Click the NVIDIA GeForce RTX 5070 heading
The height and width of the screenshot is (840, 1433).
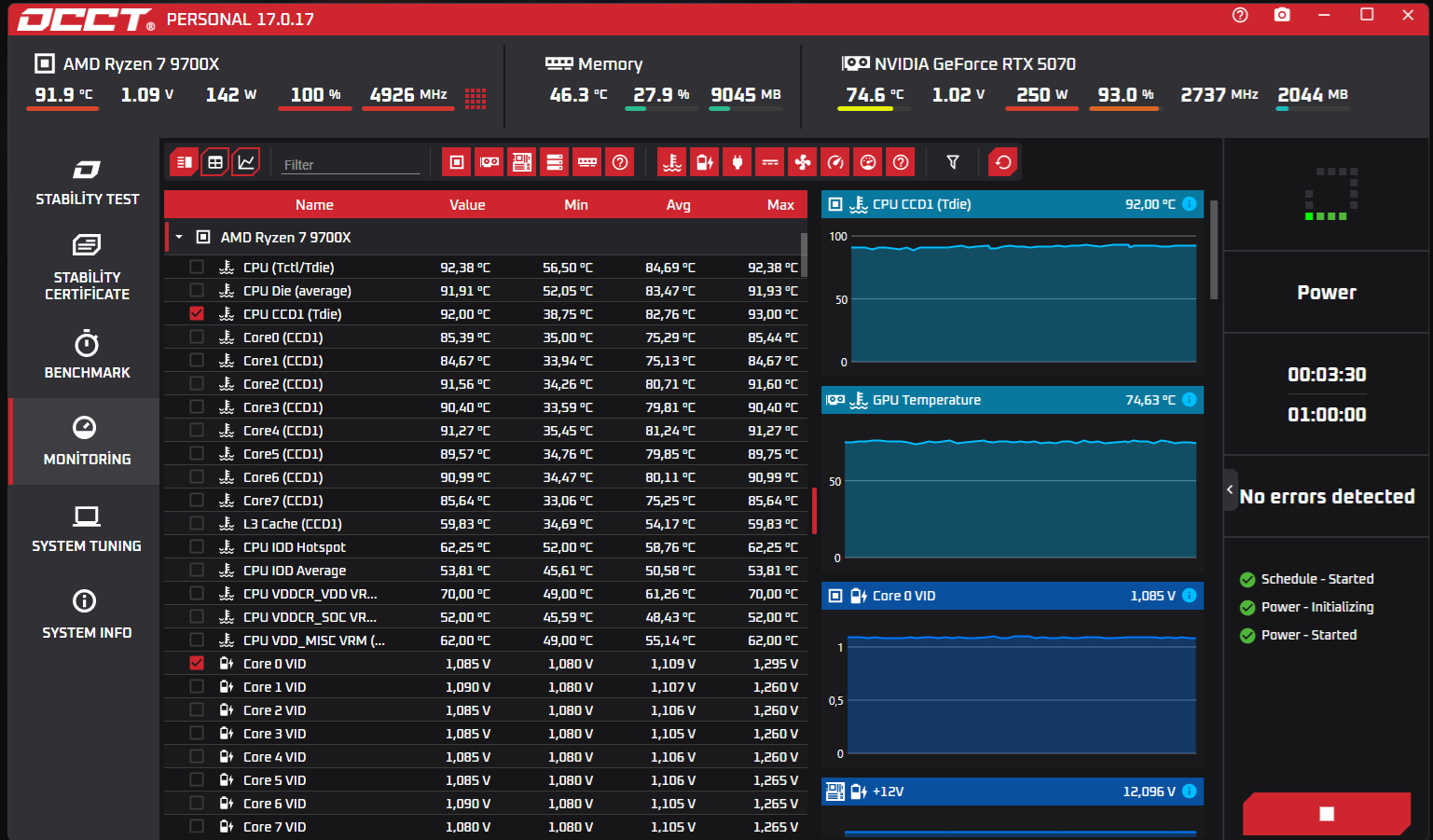click(x=974, y=63)
